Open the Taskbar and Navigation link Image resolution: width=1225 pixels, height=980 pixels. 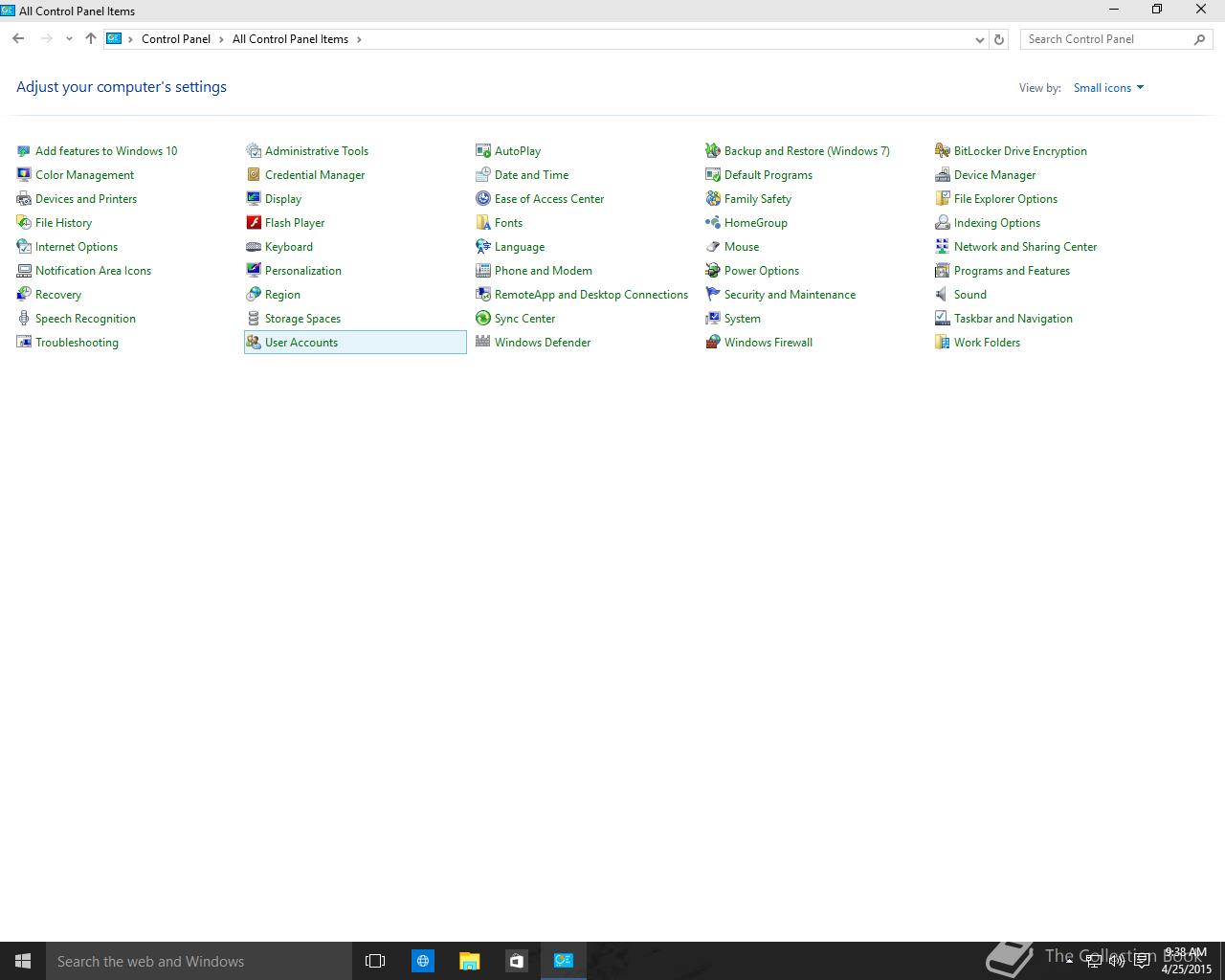pos(1013,318)
